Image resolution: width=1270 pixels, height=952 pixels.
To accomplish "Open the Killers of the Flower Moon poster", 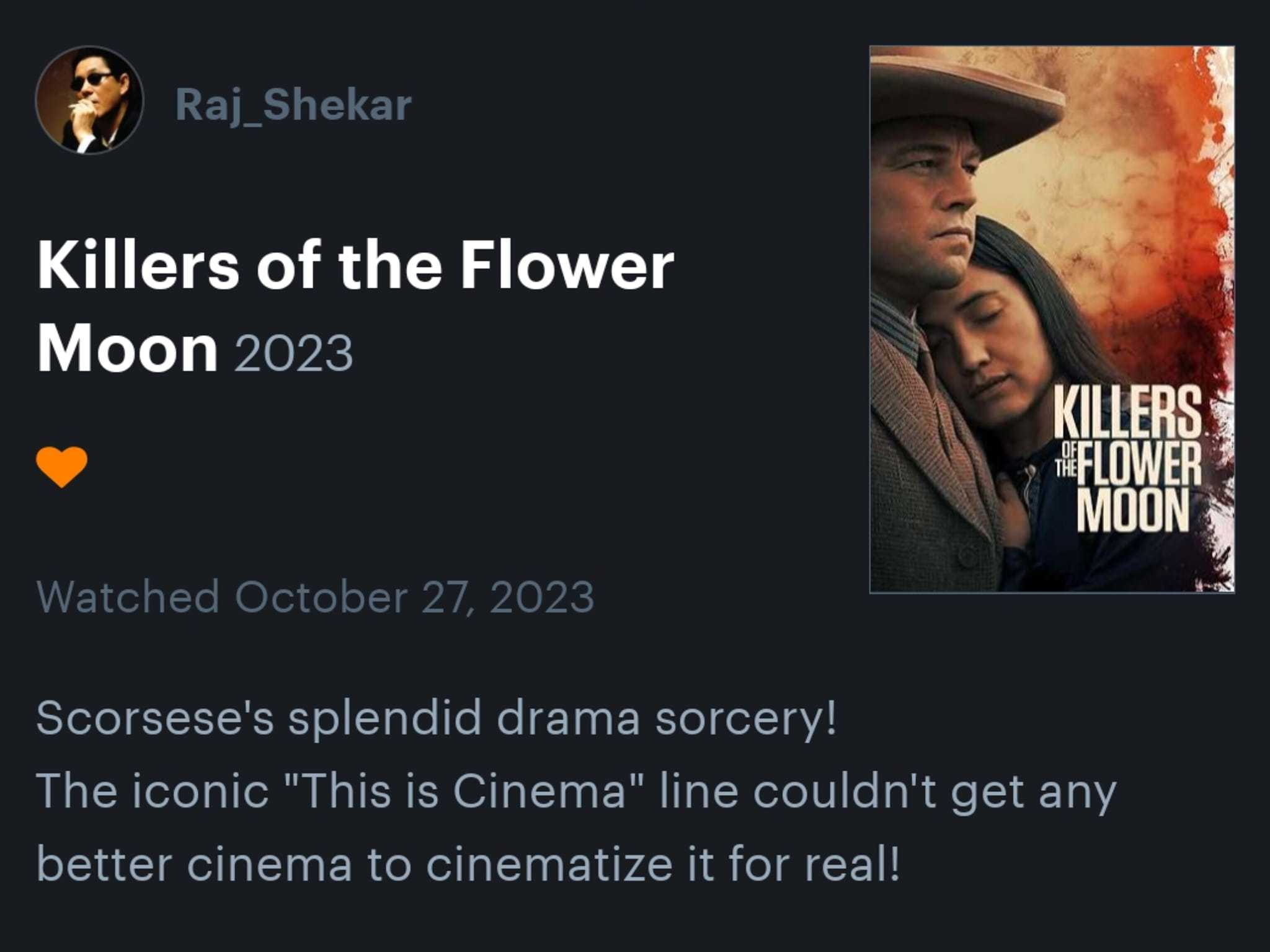I will (1051, 319).
